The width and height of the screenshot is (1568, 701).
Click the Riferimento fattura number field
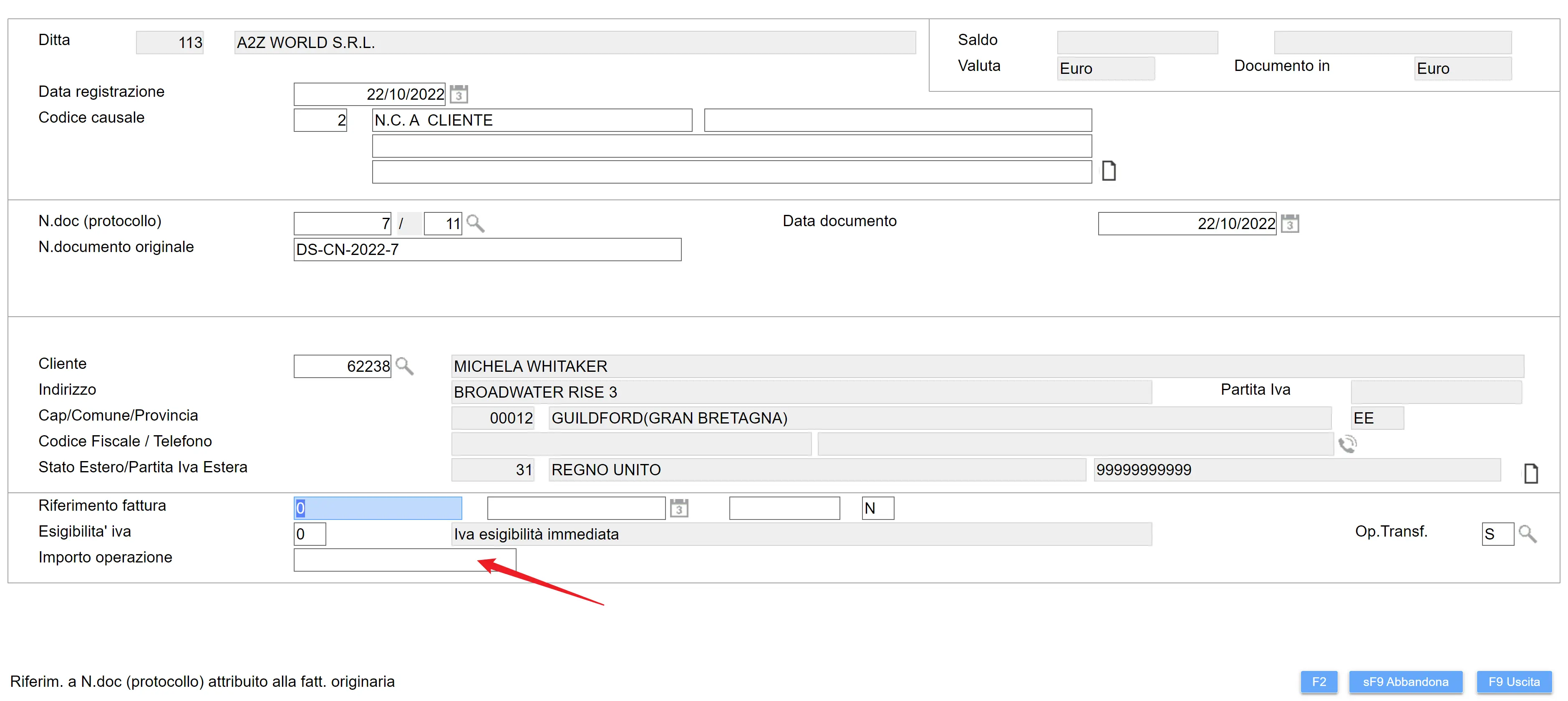pyautogui.click(x=377, y=507)
